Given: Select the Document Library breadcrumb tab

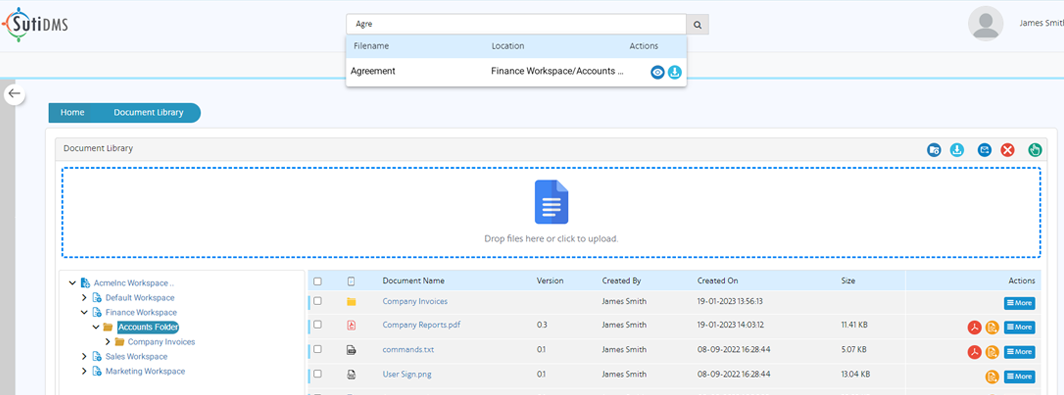Looking at the screenshot, I should coord(148,113).
